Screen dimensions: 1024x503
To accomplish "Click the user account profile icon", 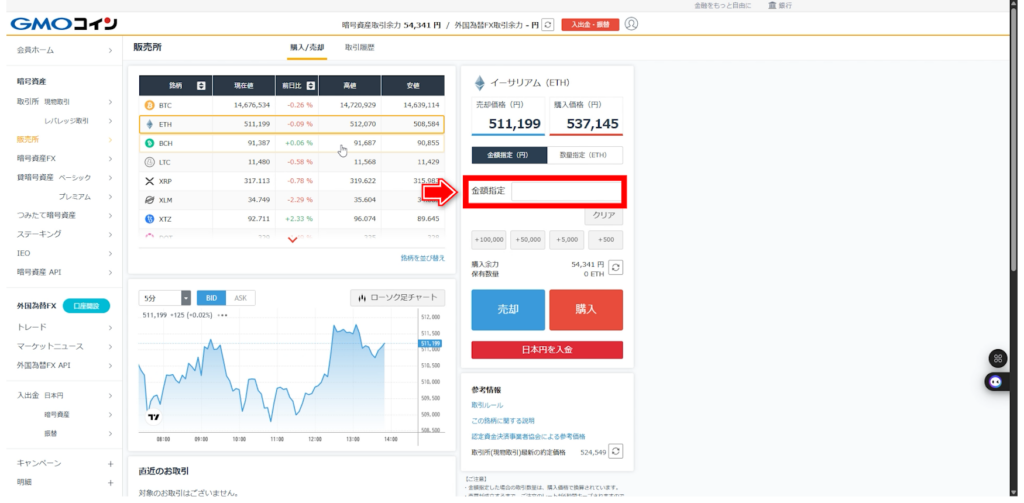I will 631,24.
